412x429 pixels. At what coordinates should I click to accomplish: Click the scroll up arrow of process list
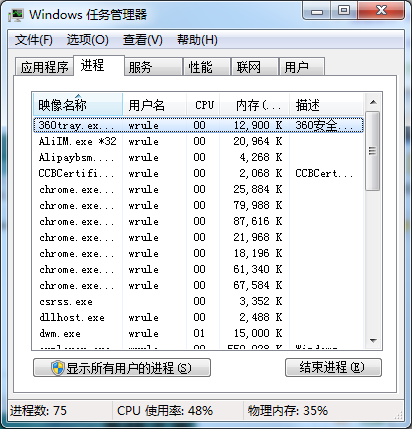[373, 102]
